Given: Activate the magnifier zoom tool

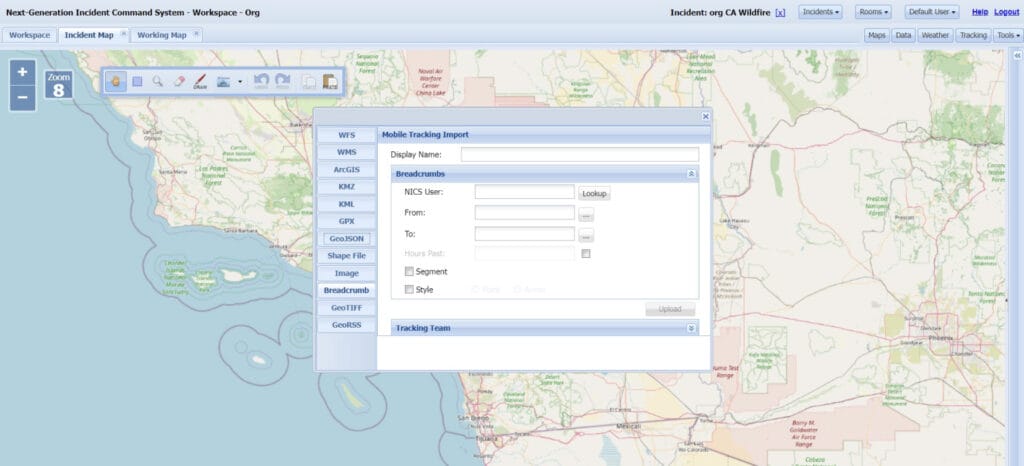Looking at the screenshot, I should tap(158, 81).
